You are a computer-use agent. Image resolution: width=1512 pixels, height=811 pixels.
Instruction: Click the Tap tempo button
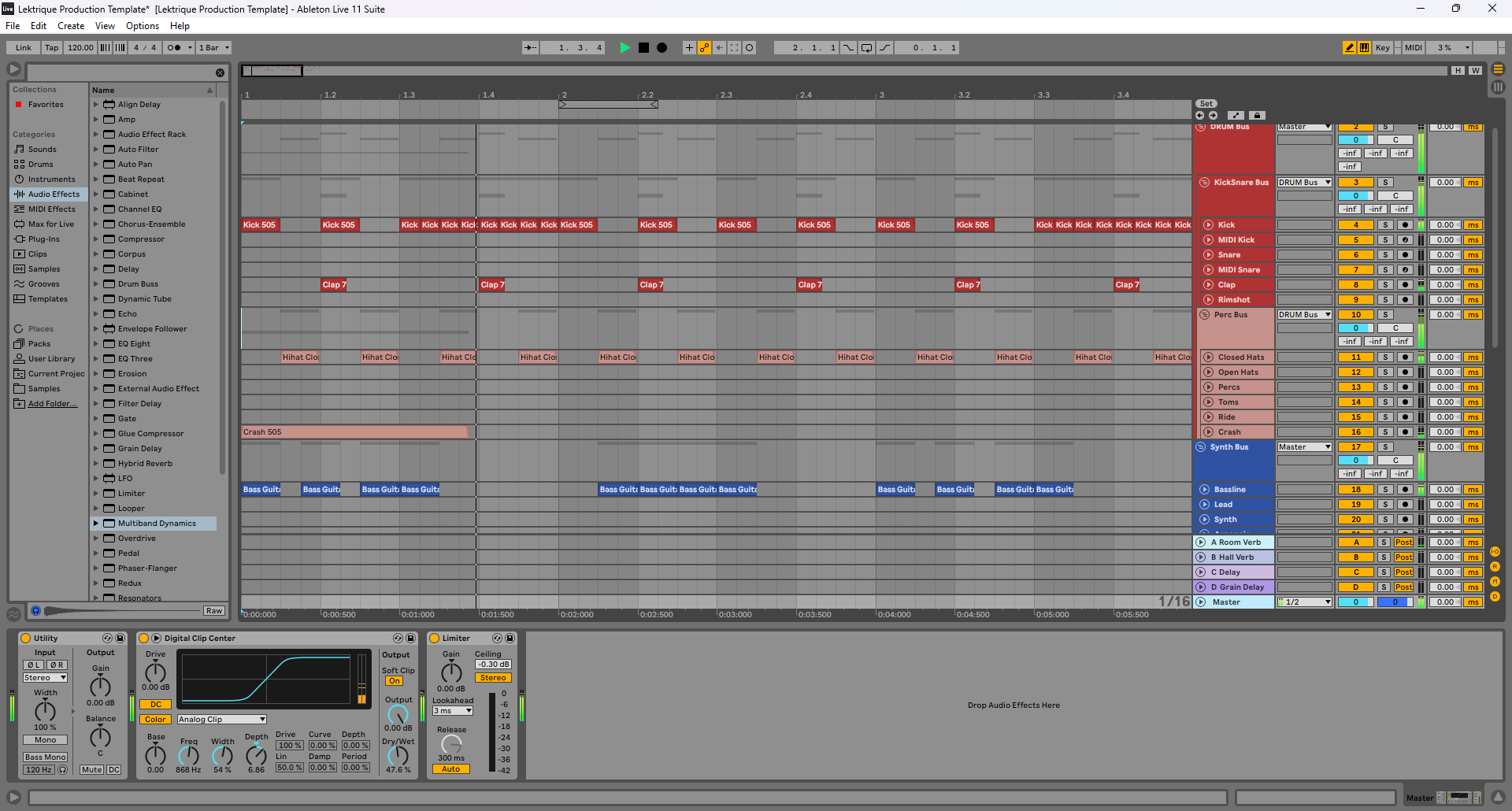coord(51,47)
